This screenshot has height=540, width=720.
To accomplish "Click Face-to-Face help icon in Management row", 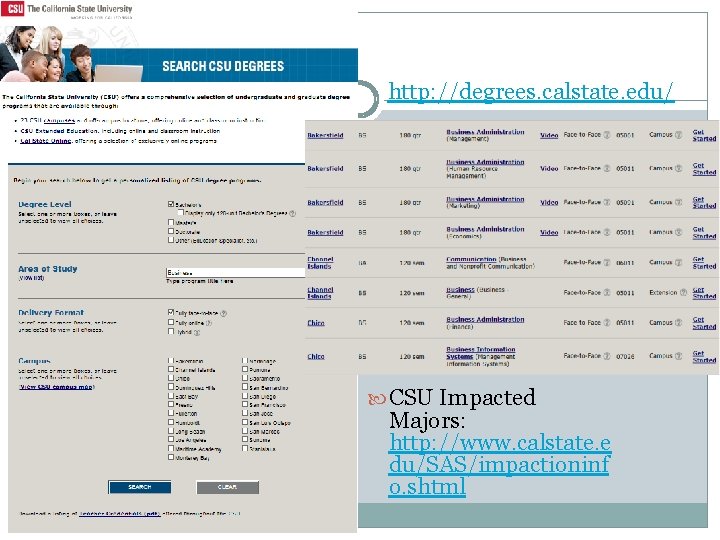I will 607,135.
